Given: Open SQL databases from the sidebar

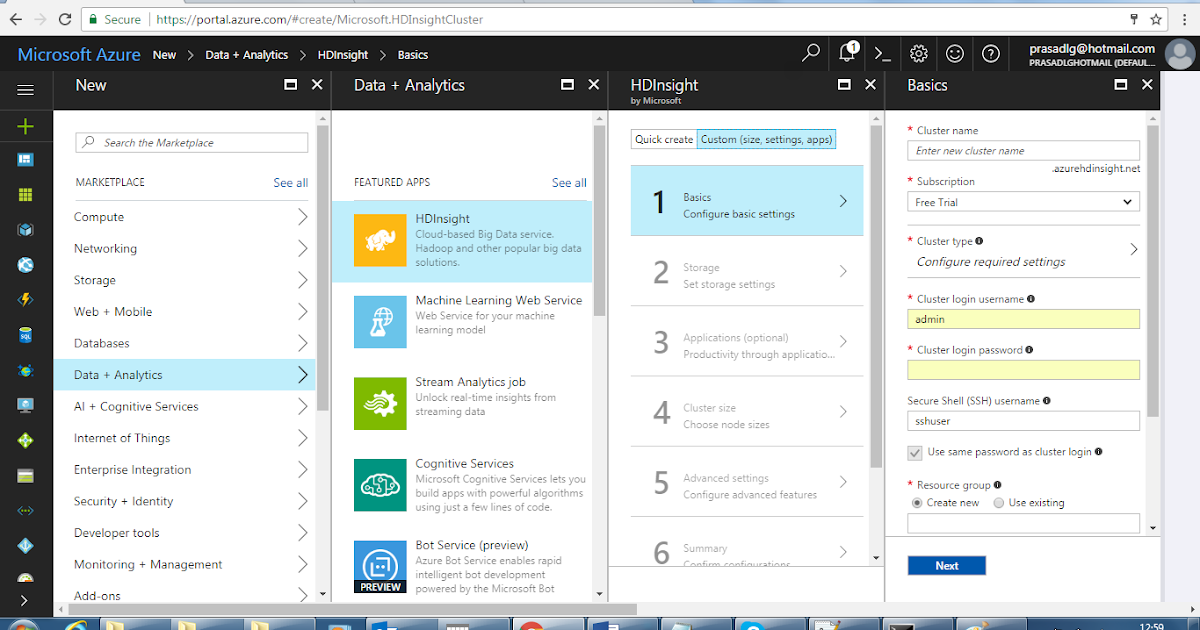Looking at the screenshot, I should pyautogui.click(x=25, y=335).
